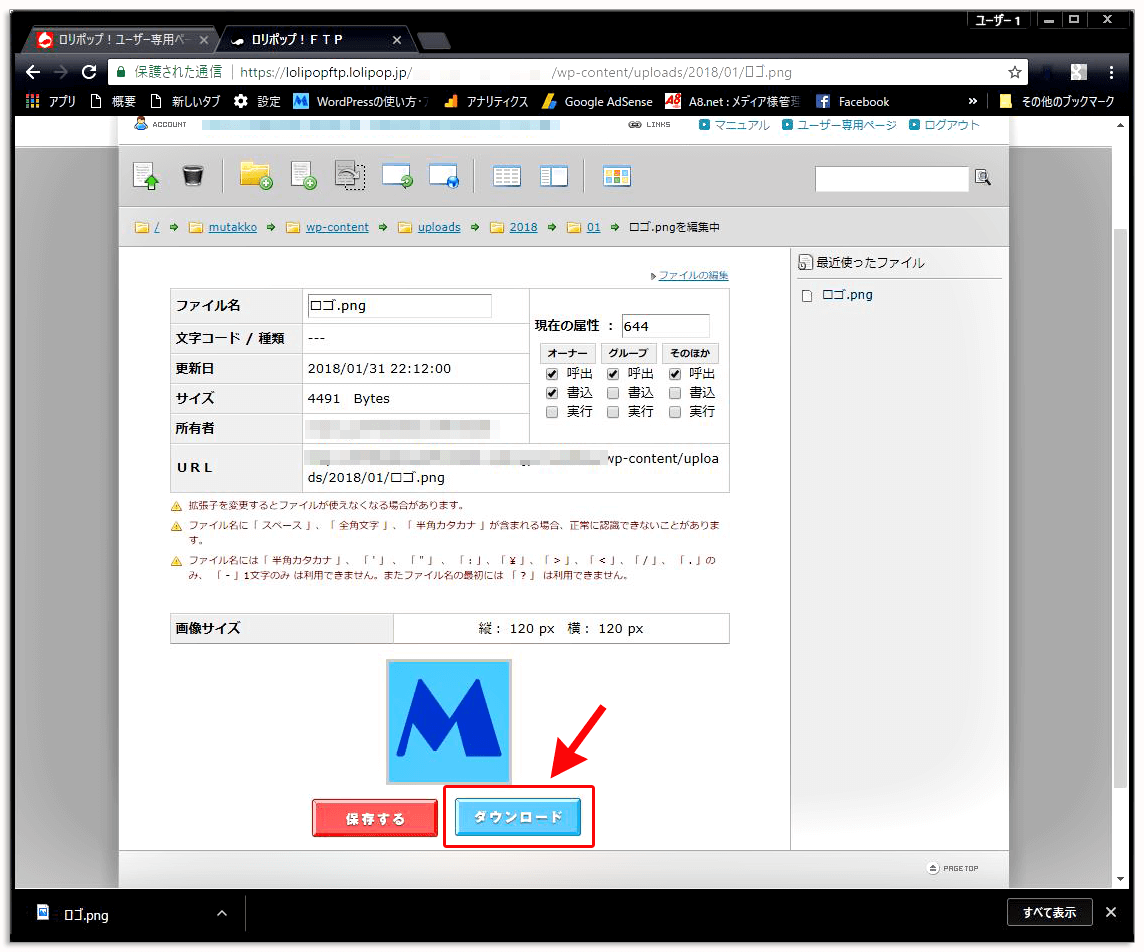Open the uploads folder breadcrumb link
The height and width of the screenshot is (952, 1144).
point(439,227)
